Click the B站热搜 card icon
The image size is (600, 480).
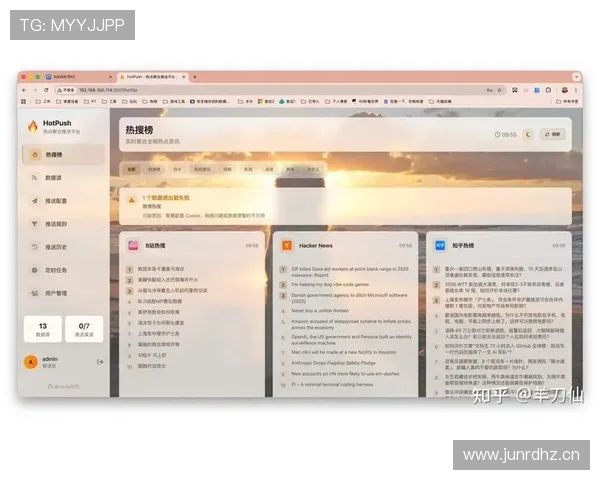click(133, 244)
